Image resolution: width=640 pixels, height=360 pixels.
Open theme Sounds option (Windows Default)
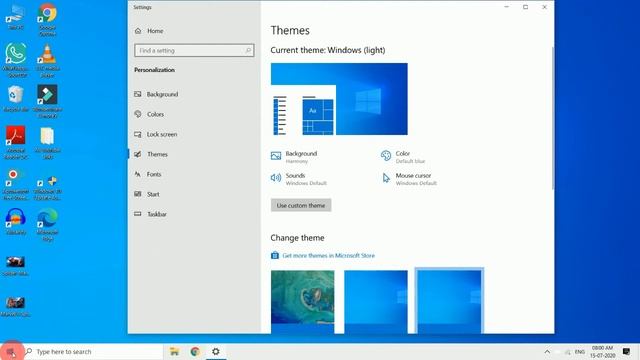click(298, 179)
